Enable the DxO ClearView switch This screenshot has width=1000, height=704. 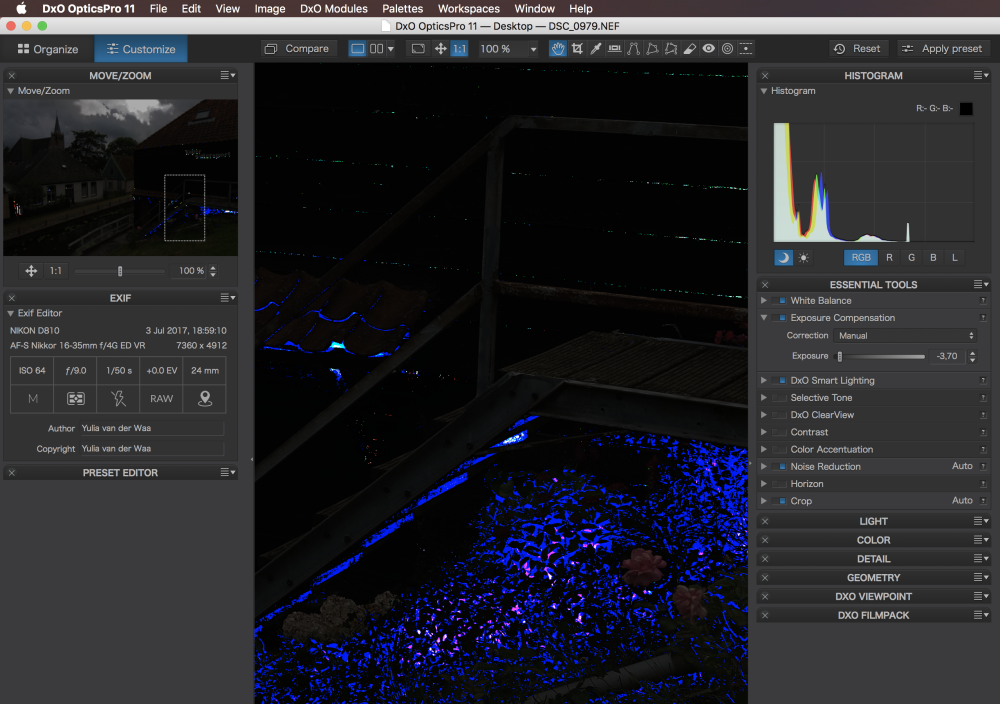click(x=779, y=415)
